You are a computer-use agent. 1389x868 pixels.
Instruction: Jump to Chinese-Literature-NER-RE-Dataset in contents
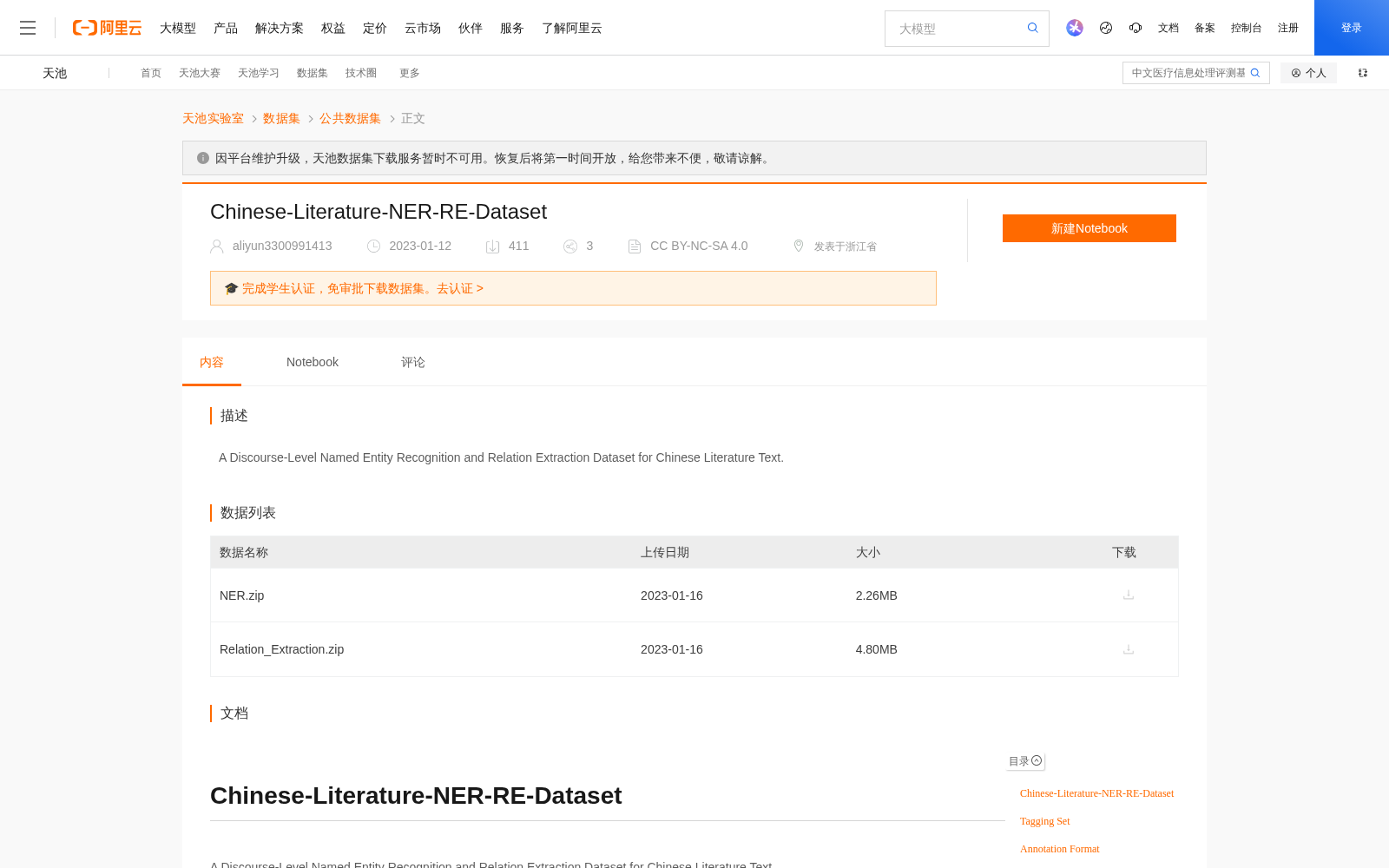click(1096, 793)
